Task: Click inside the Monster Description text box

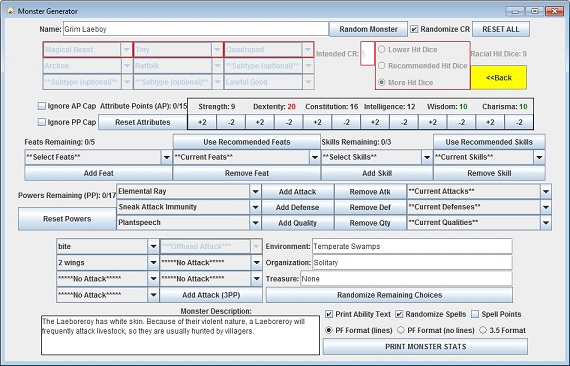Action: point(180,335)
